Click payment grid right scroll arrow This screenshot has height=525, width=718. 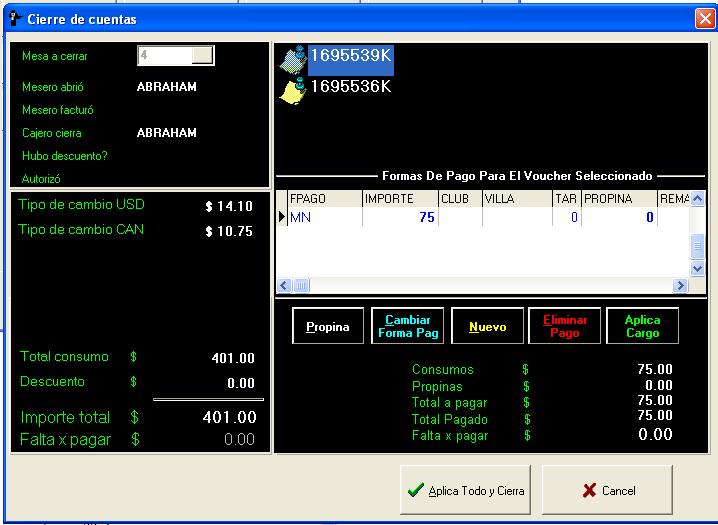680,286
